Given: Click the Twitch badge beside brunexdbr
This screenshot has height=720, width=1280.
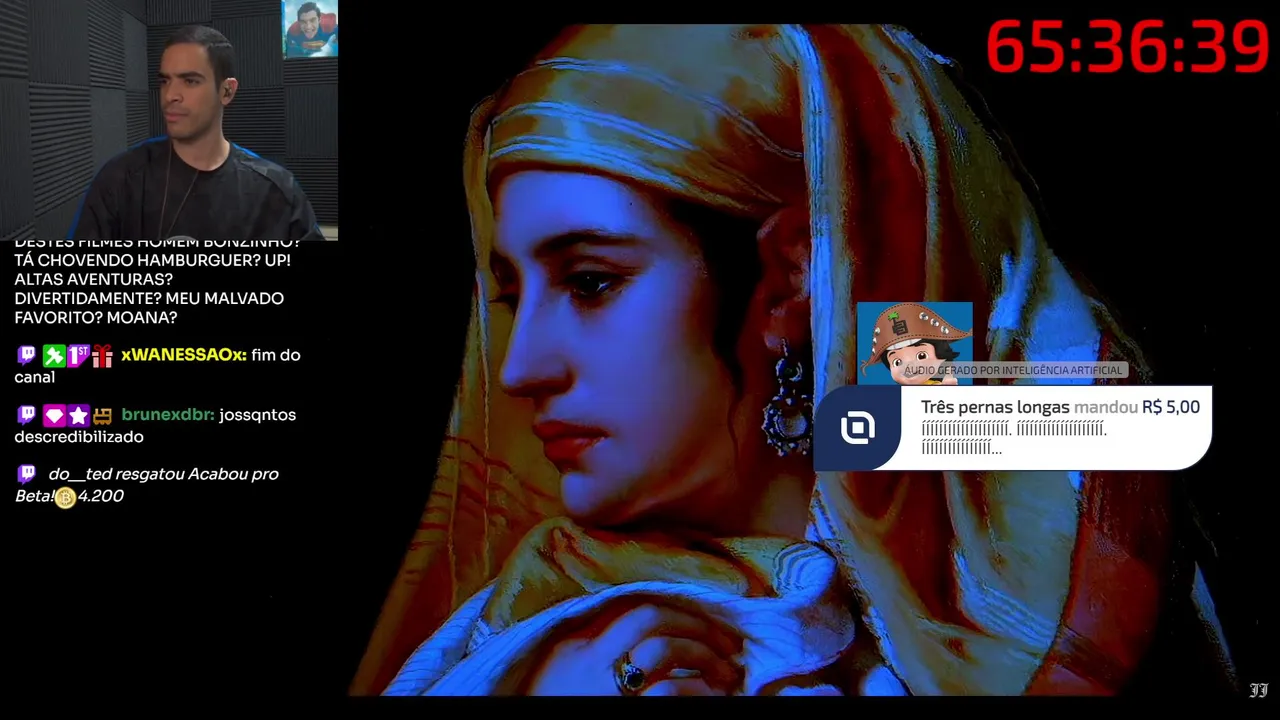Looking at the screenshot, I should 27,414.
